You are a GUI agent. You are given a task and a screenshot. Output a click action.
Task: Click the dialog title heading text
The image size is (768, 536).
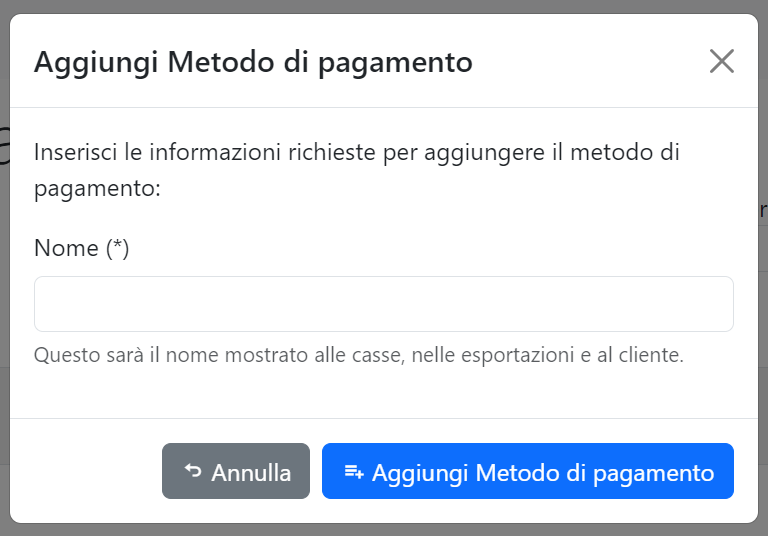pyautogui.click(x=253, y=63)
